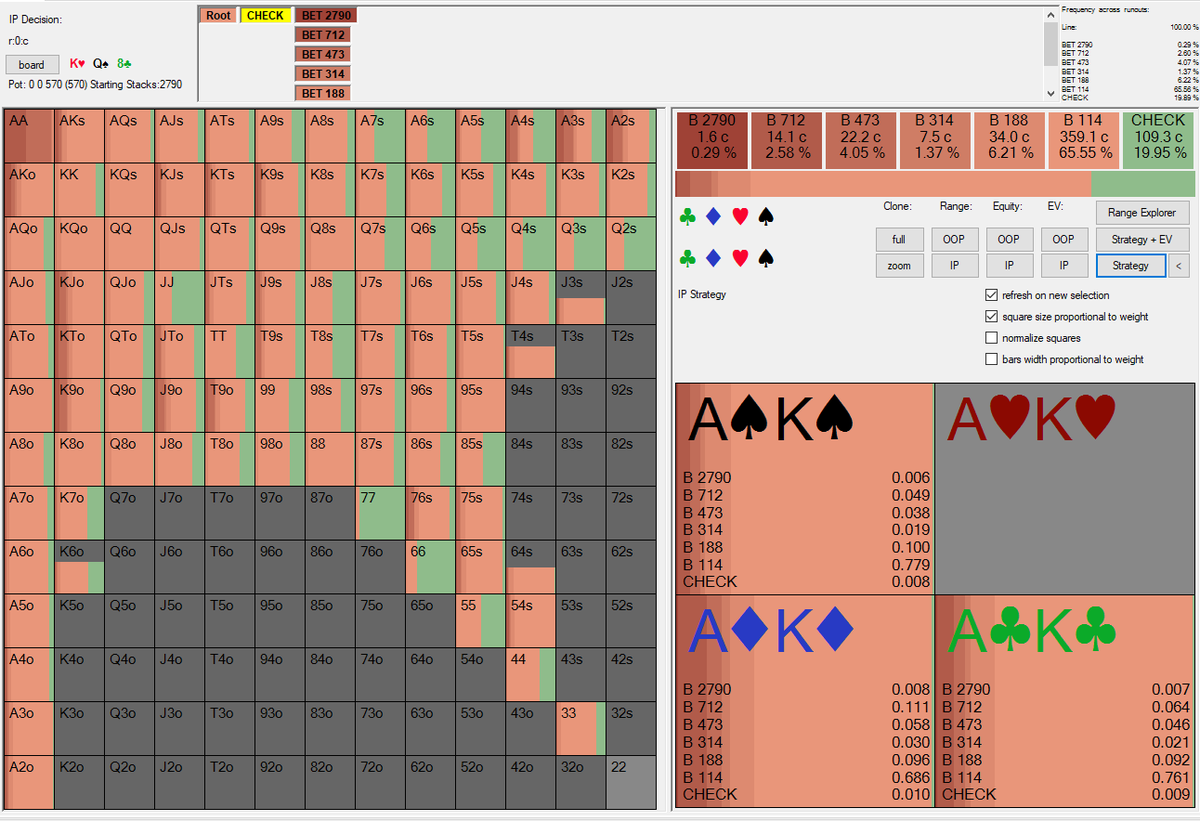Image resolution: width=1200 pixels, height=821 pixels.
Task: Show OOP equity
Action: pyautogui.click(x=1009, y=239)
